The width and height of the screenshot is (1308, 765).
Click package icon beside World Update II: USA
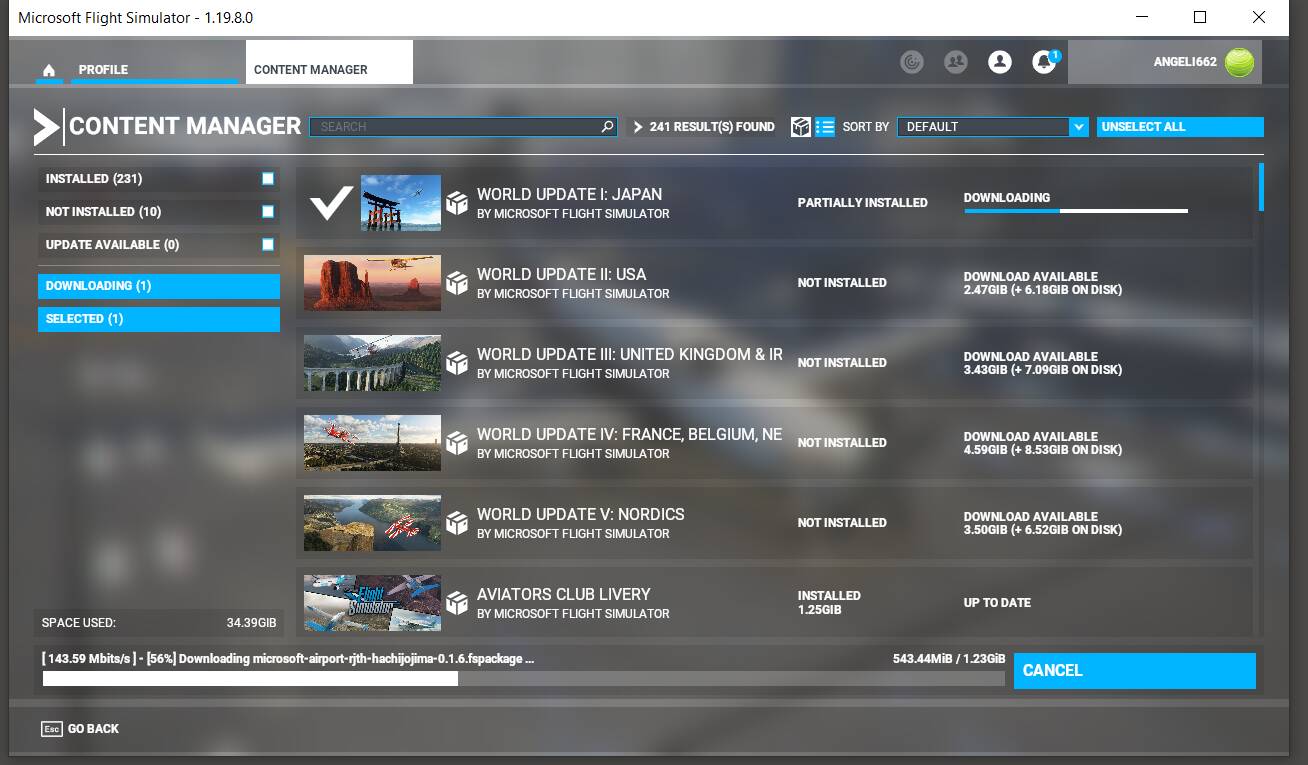click(x=457, y=283)
